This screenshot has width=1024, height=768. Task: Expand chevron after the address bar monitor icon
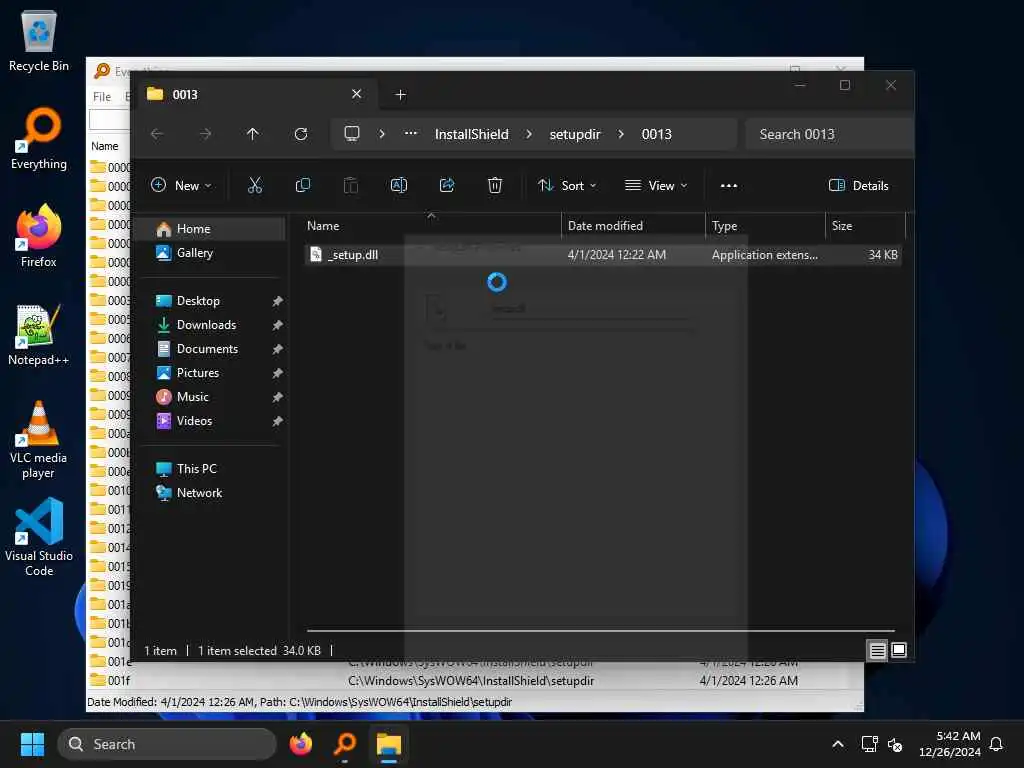(x=382, y=134)
